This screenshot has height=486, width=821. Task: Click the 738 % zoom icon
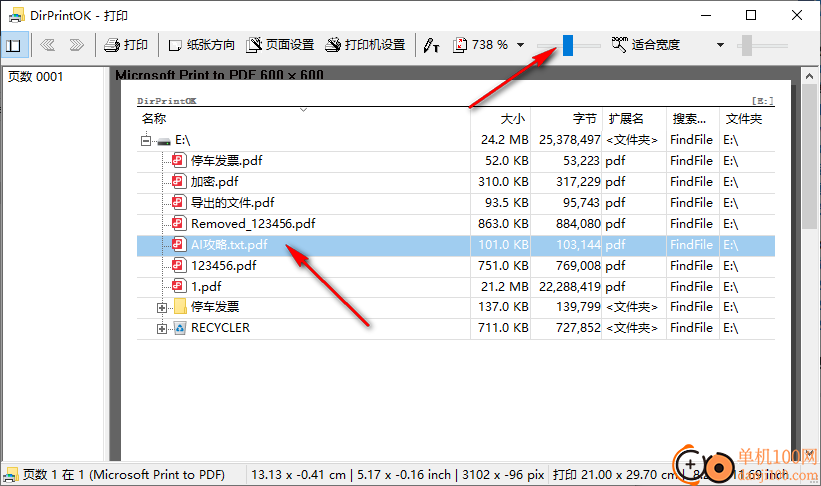pyautogui.click(x=460, y=45)
